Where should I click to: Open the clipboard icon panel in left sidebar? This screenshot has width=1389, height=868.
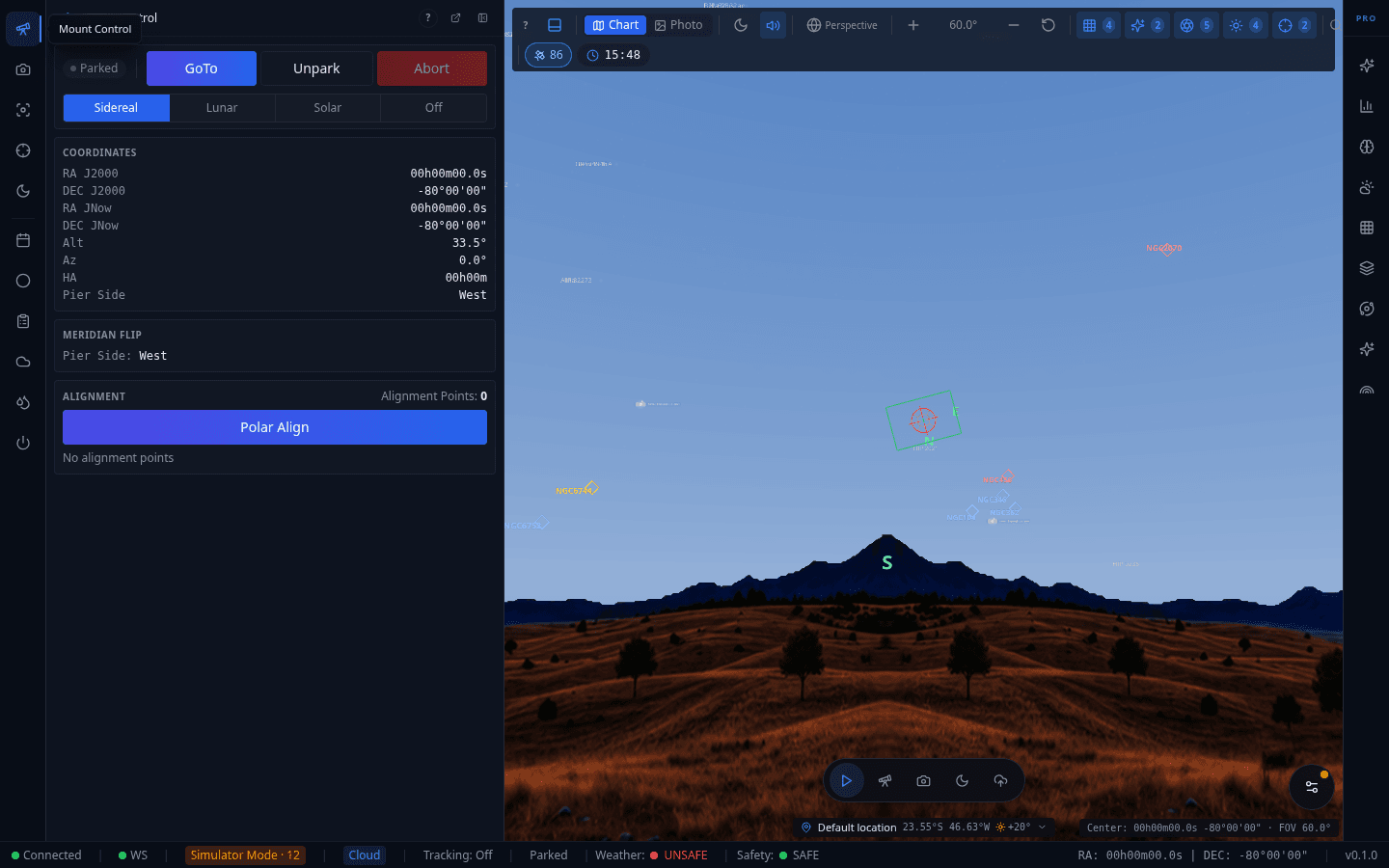pyautogui.click(x=23, y=321)
